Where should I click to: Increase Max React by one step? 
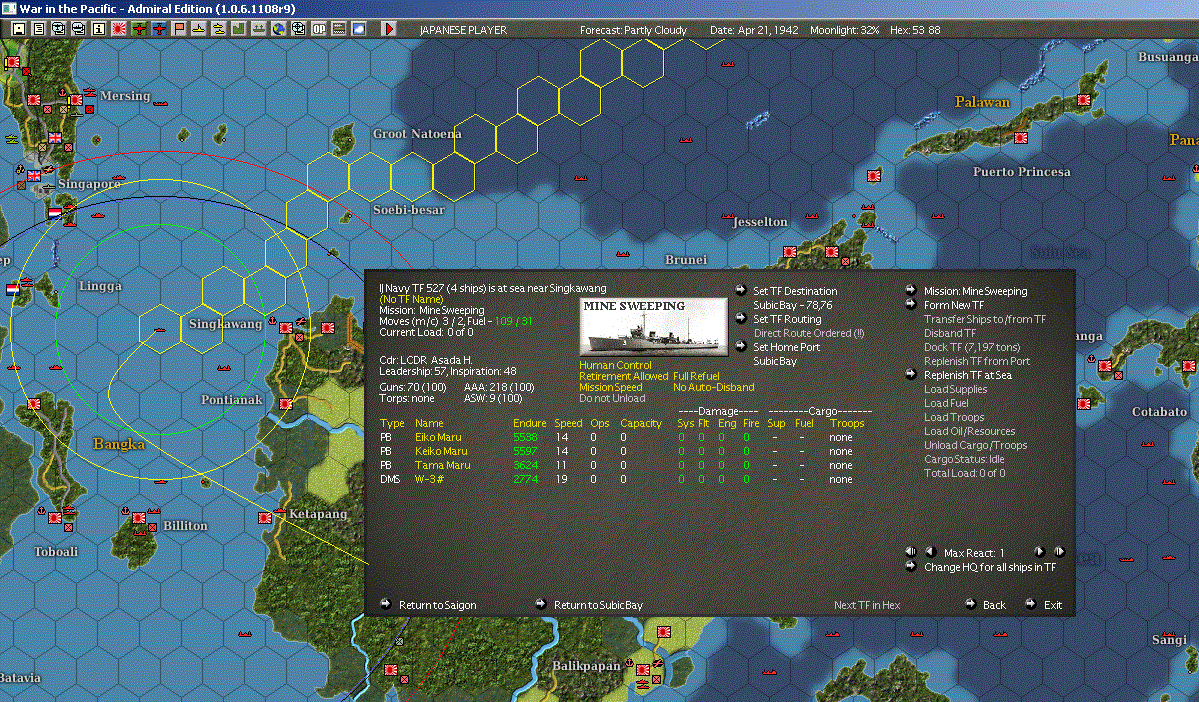pyautogui.click(x=1038, y=551)
